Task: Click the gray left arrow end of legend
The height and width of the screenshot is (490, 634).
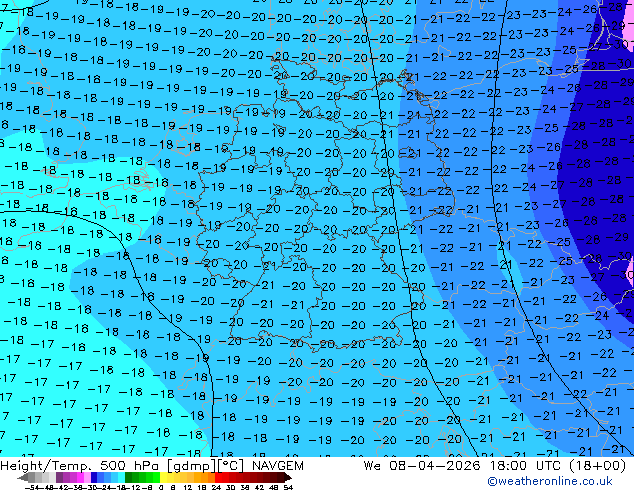Action: click(23, 477)
